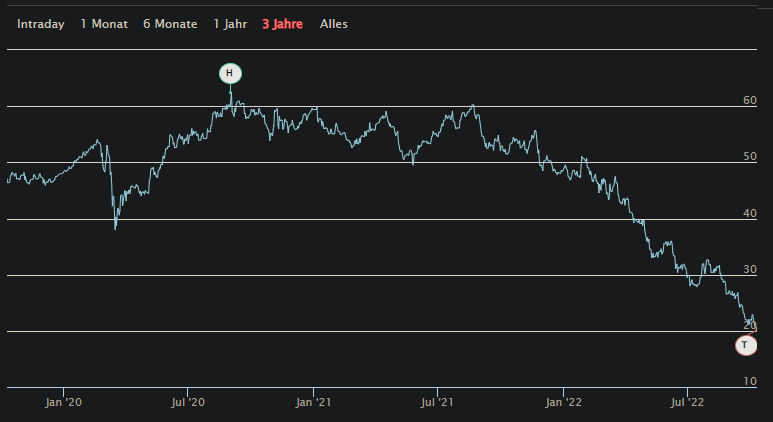Click the T low-point marker
Screen dimensions: 773x422
[x=746, y=345]
